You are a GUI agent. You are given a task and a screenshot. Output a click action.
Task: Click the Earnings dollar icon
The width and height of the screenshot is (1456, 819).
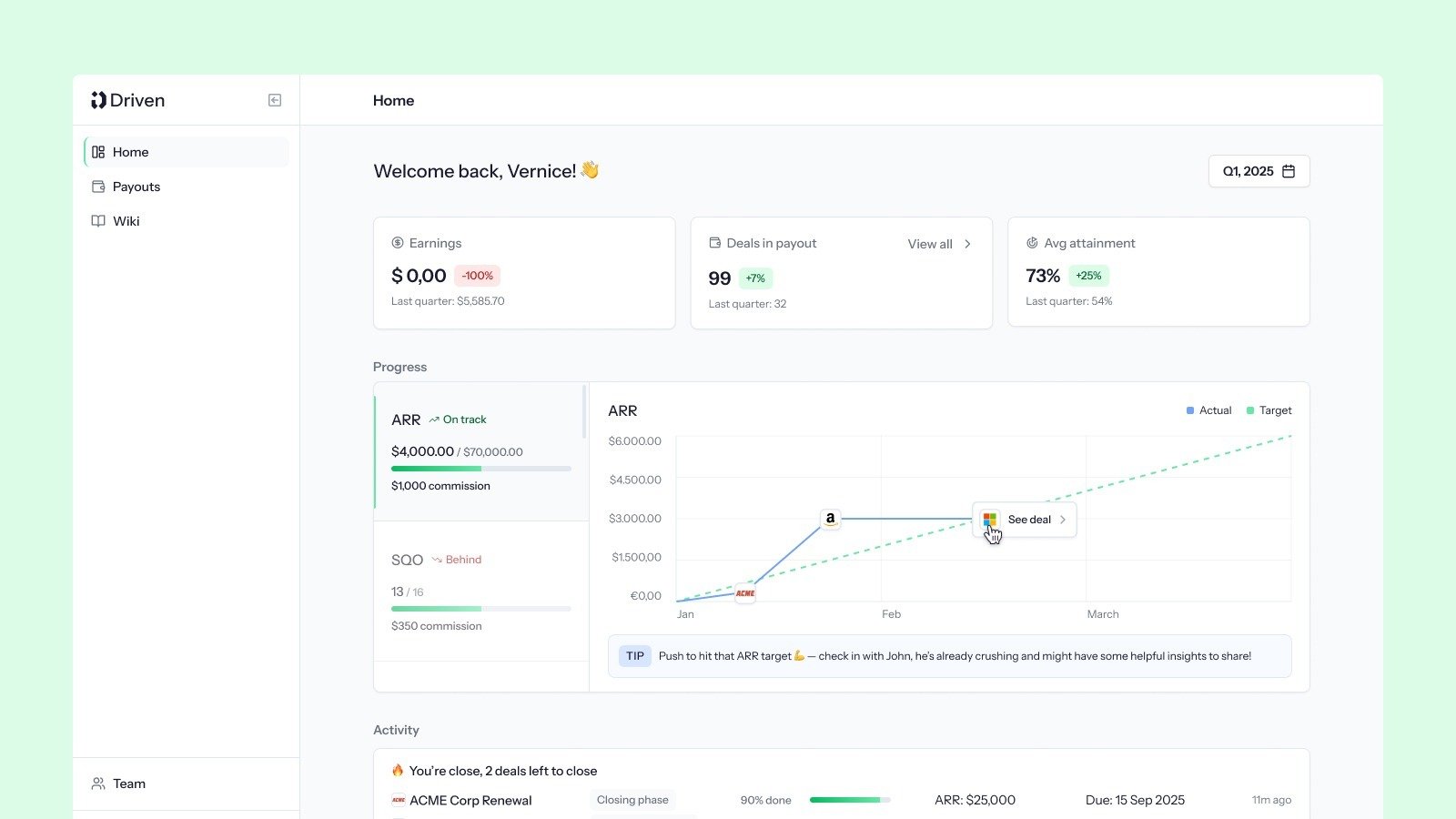point(398,243)
